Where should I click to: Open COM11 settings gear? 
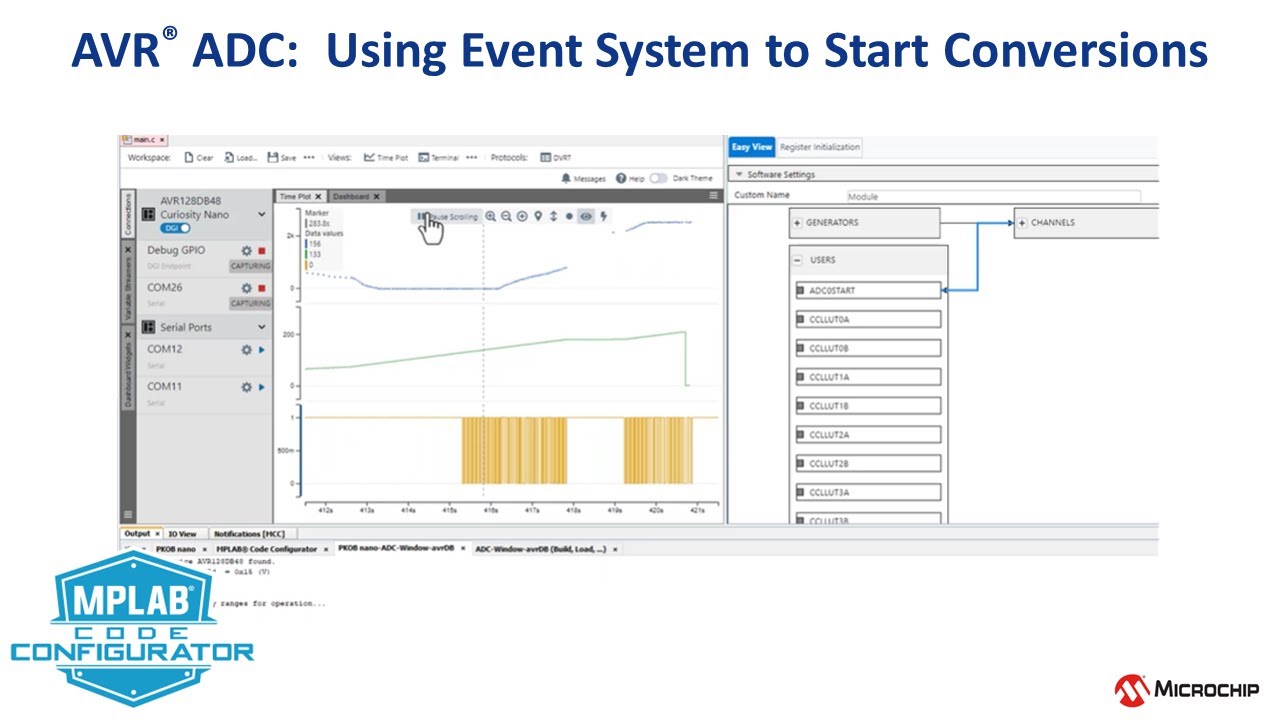(x=246, y=387)
